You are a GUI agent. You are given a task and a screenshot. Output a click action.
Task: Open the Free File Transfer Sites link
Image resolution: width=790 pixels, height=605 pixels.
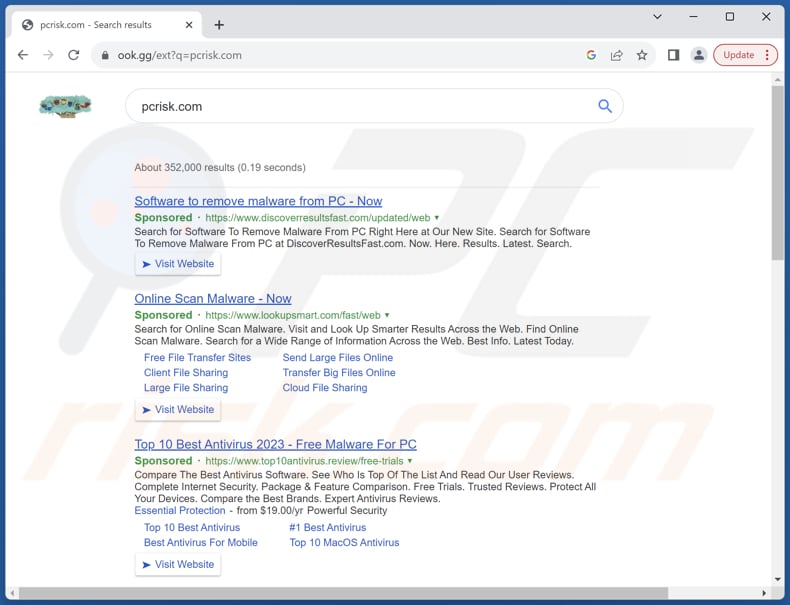point(198,358)
